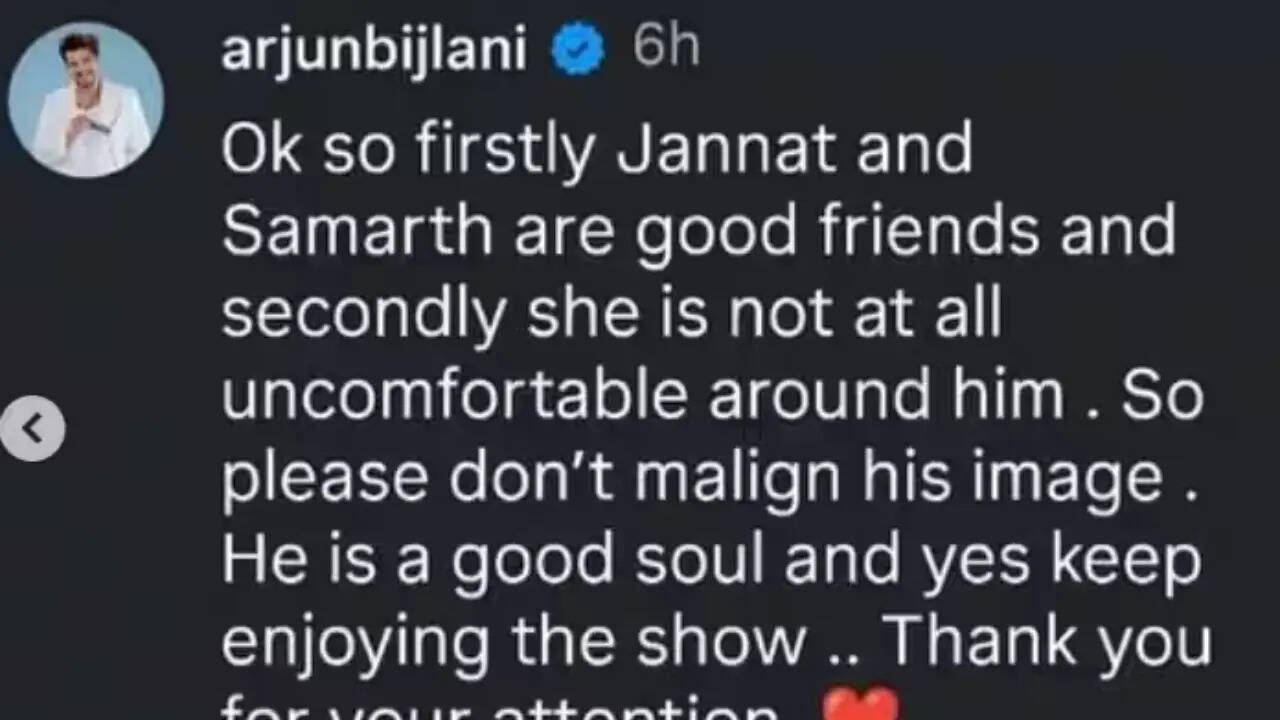Image resolution: width=1280 pixels, height=720 pixels.
Task: Click the red heart emoji
Action: click(860, 704)
